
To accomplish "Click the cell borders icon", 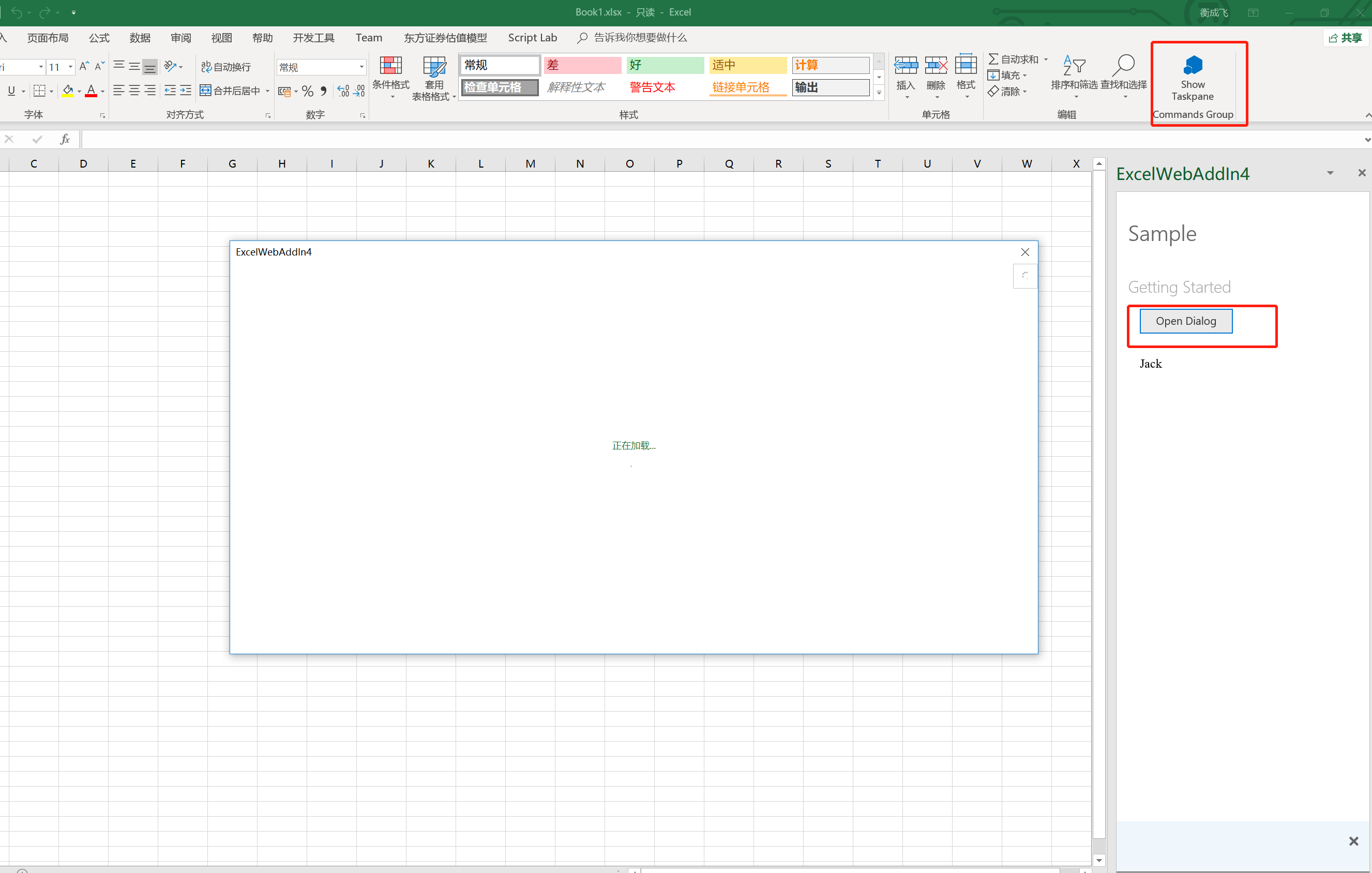I will click(39, 91).
